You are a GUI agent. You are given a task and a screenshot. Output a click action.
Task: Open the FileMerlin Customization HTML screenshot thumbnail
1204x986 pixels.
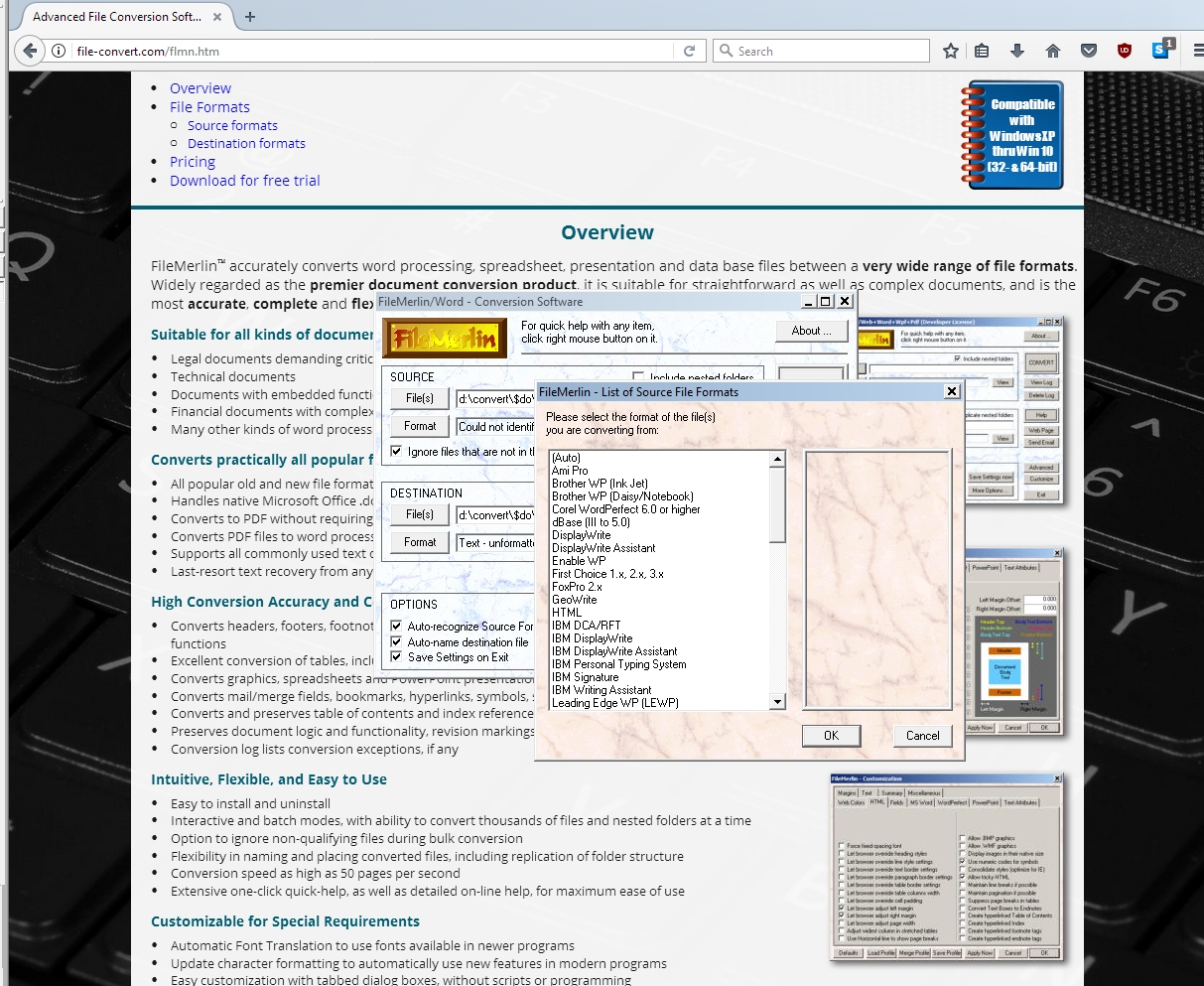(946, 867)
